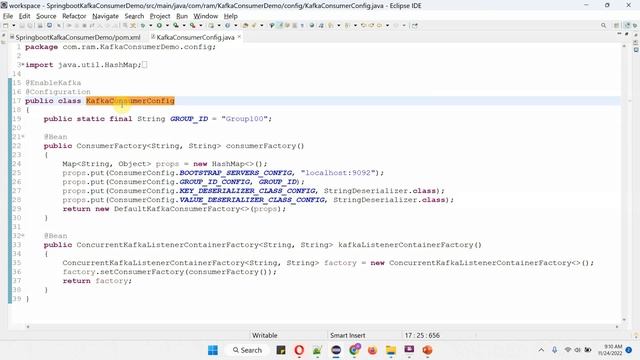Expand the Debug launch dropdown arrow

[150, 25]
